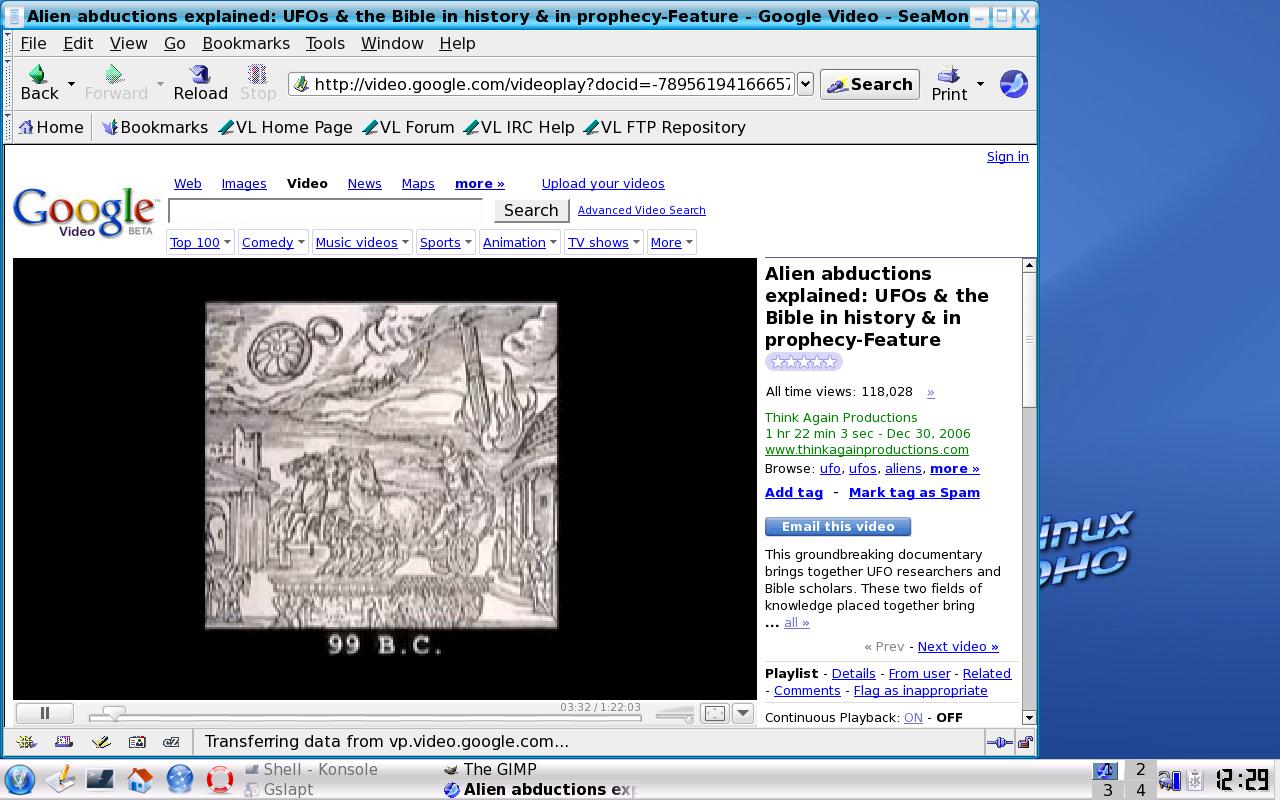Screen dimensions: 1280x800
Task: Open Navigator from the status bar component icons
Action: tap(27, 742)
